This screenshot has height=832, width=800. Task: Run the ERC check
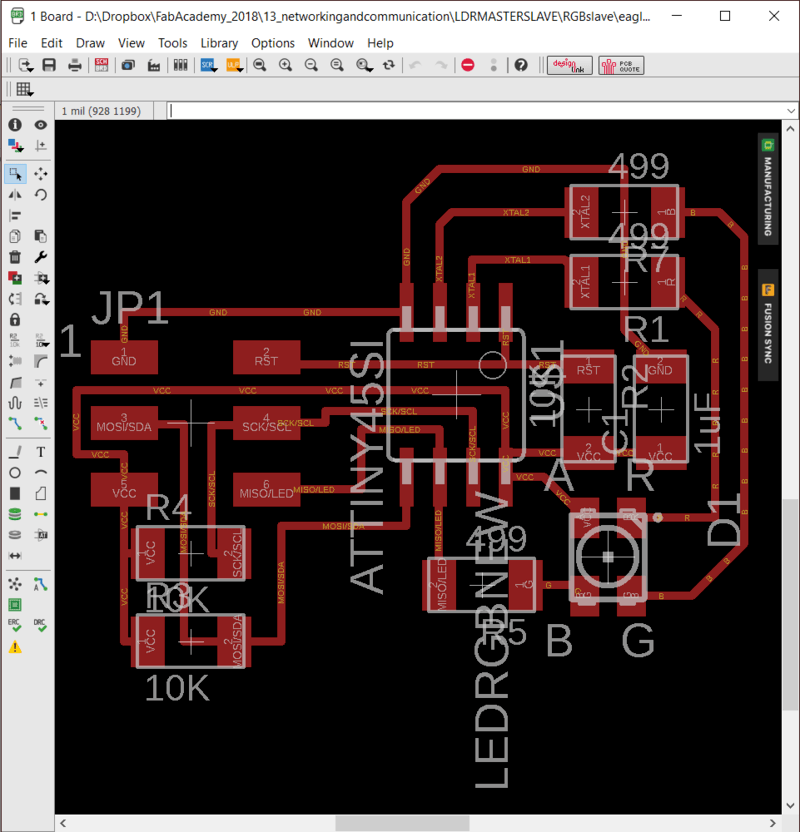pos(15,626)
